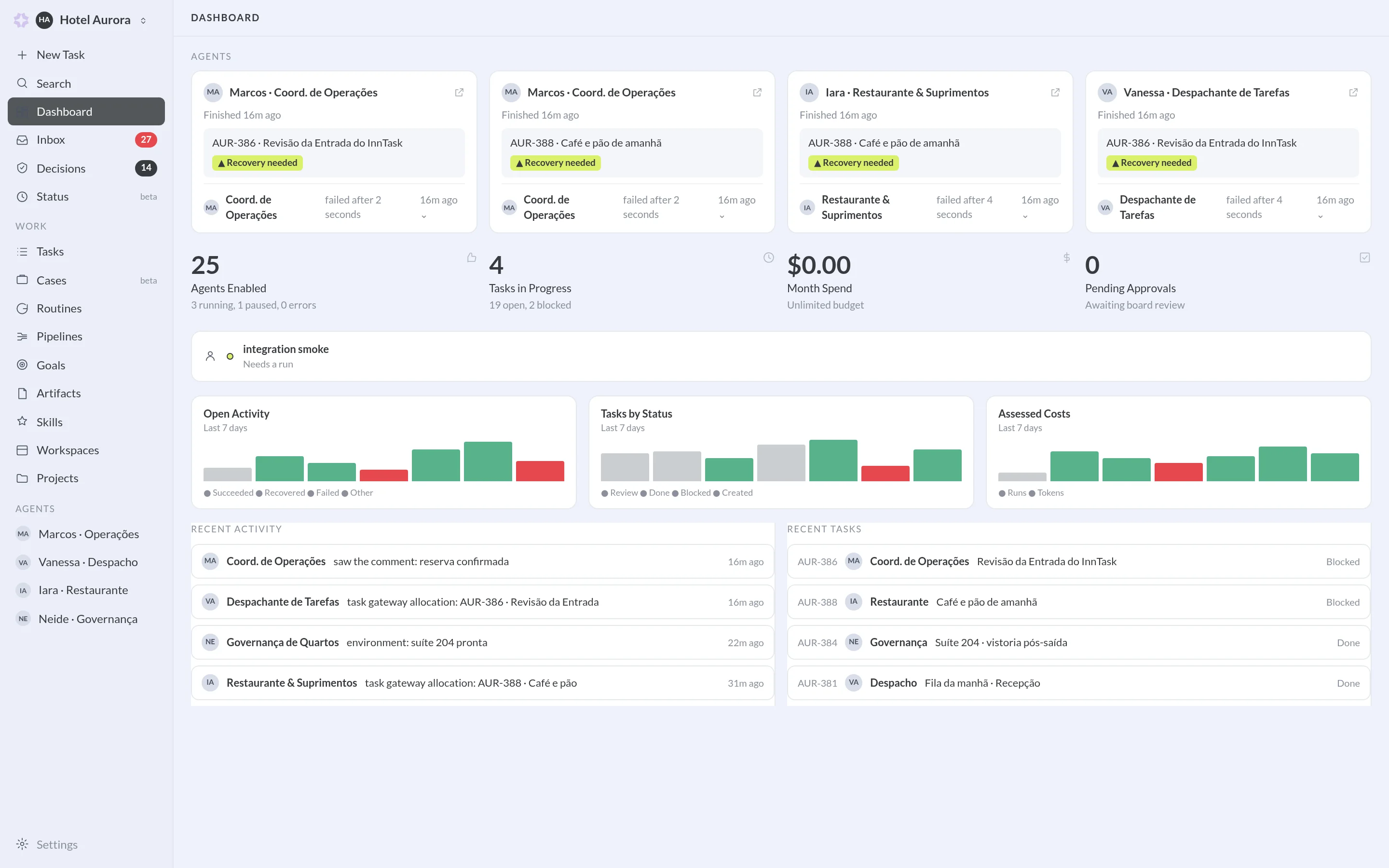Open Projects folder in the sidebar
This screenshot has width=1389, height=868.
(86, 478)
